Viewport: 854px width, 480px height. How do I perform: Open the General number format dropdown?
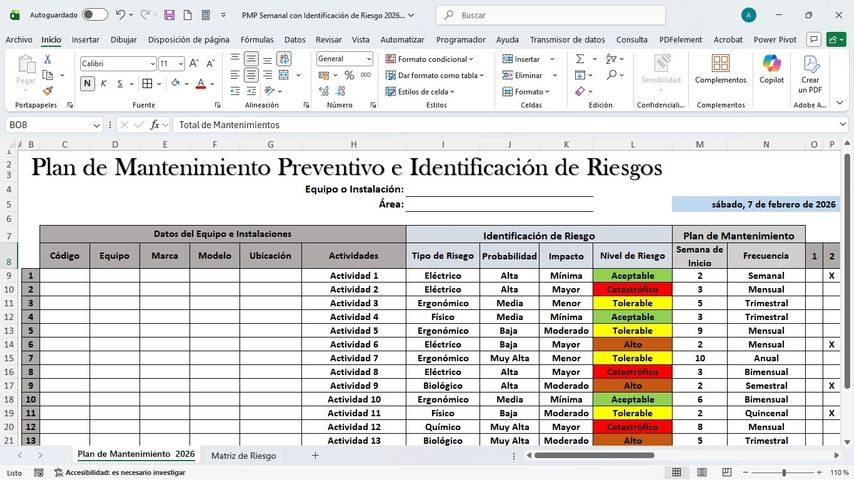coord(369,59)
